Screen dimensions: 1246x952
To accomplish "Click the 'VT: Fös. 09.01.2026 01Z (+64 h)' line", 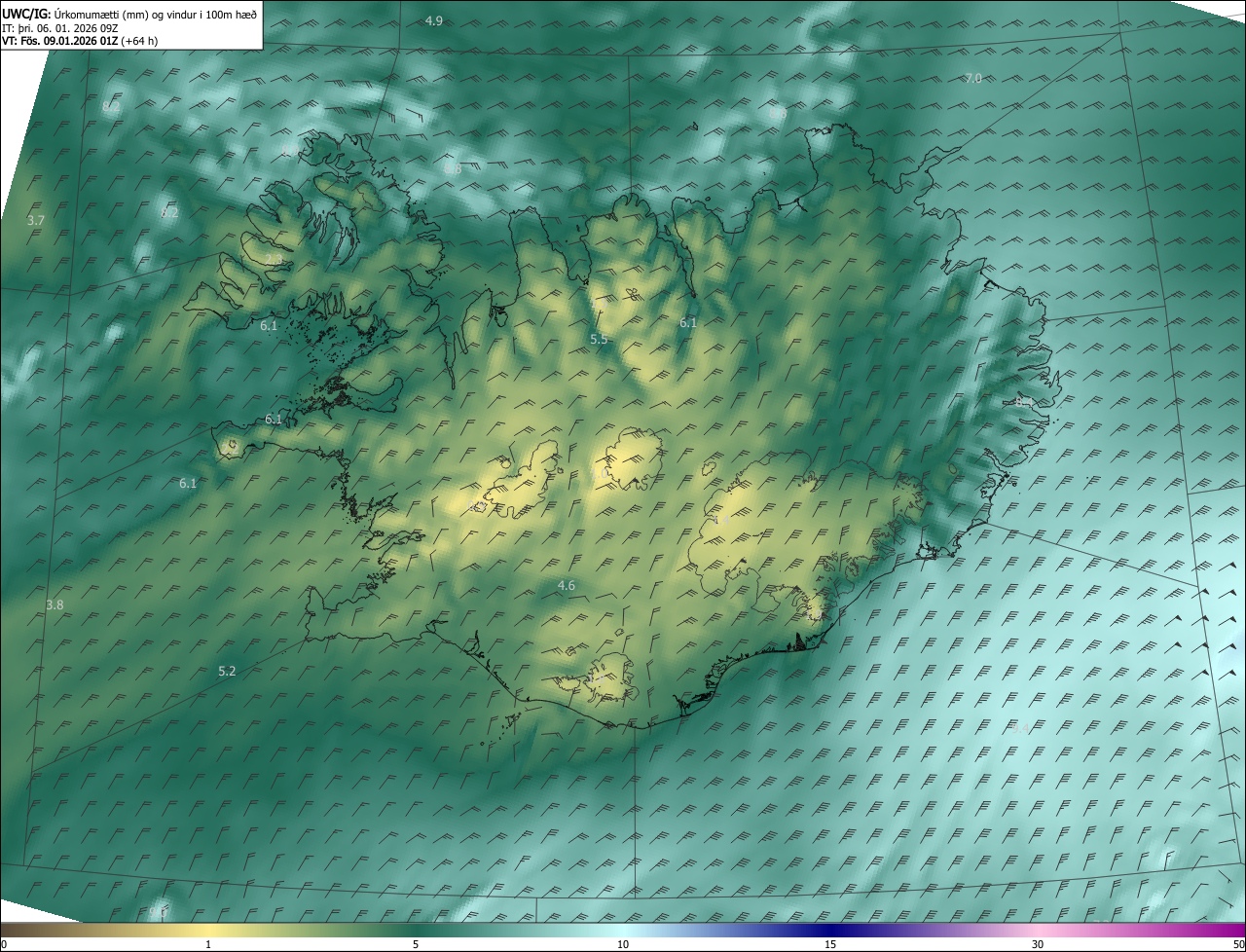I will (x=80, y=41).
